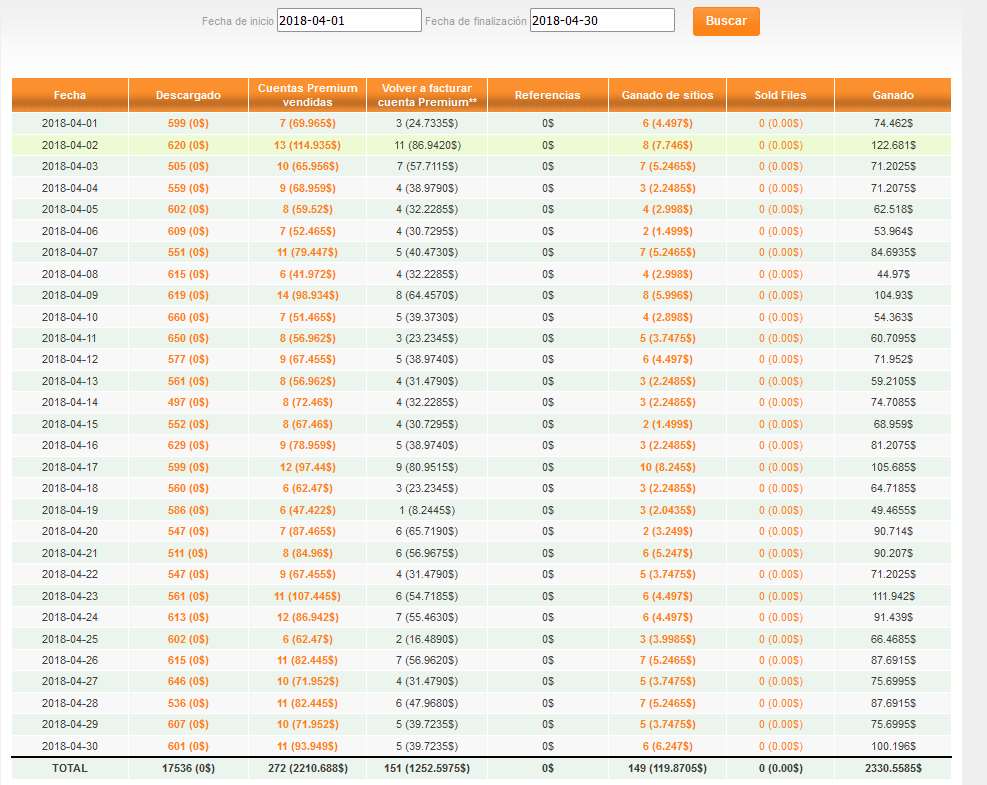Open the 13 (114.935$) premium accounts link

(x=307, y=145)
